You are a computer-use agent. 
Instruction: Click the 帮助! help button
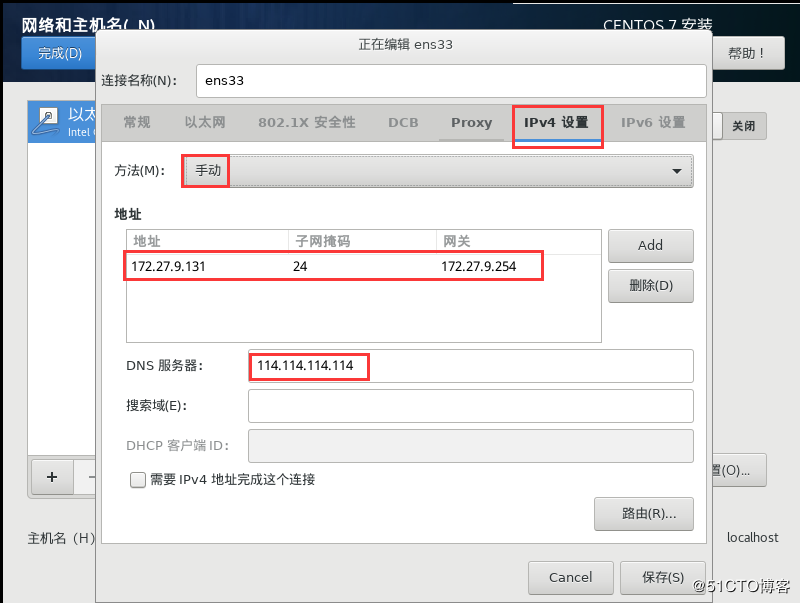pyautogui.click(x=747, y=53)
